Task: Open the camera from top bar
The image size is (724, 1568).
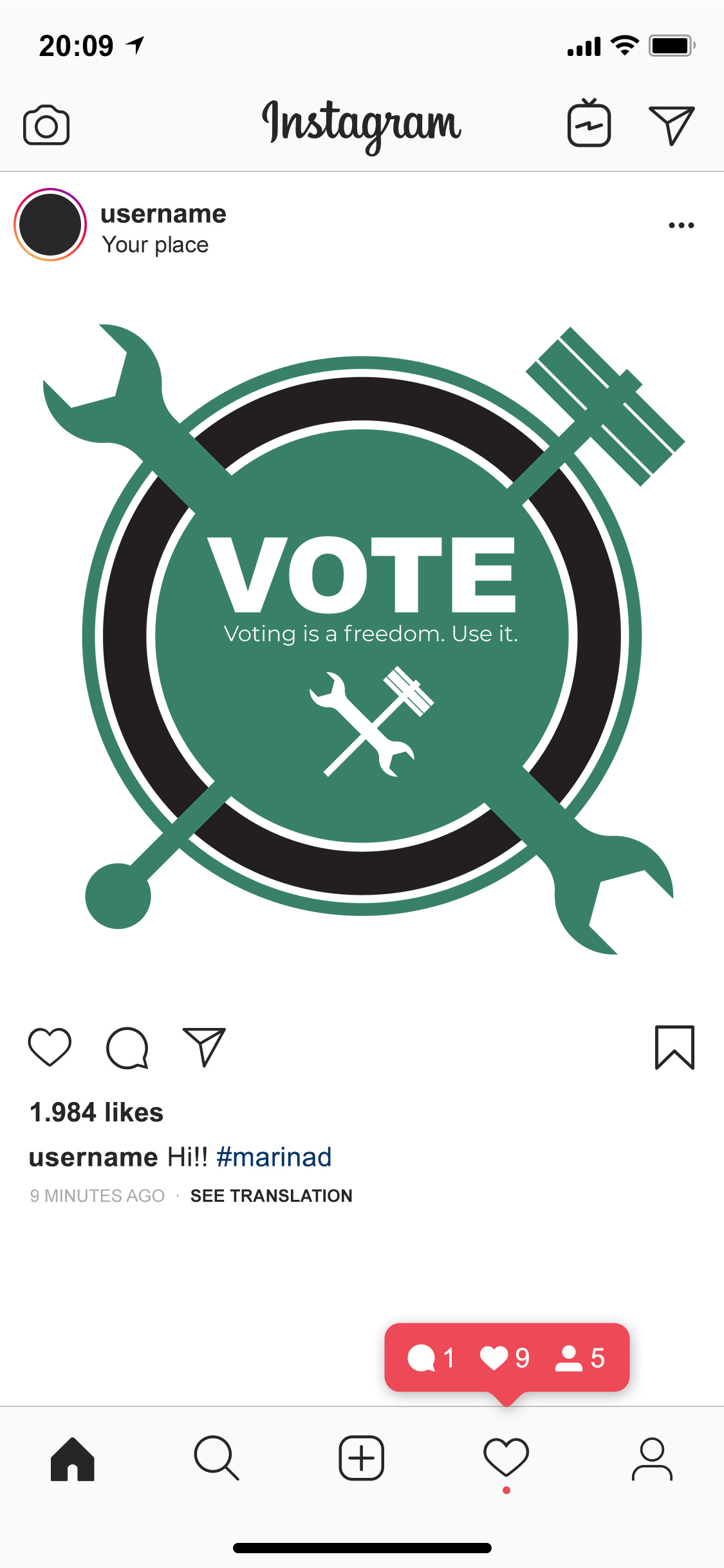Action: click(46, 125)
